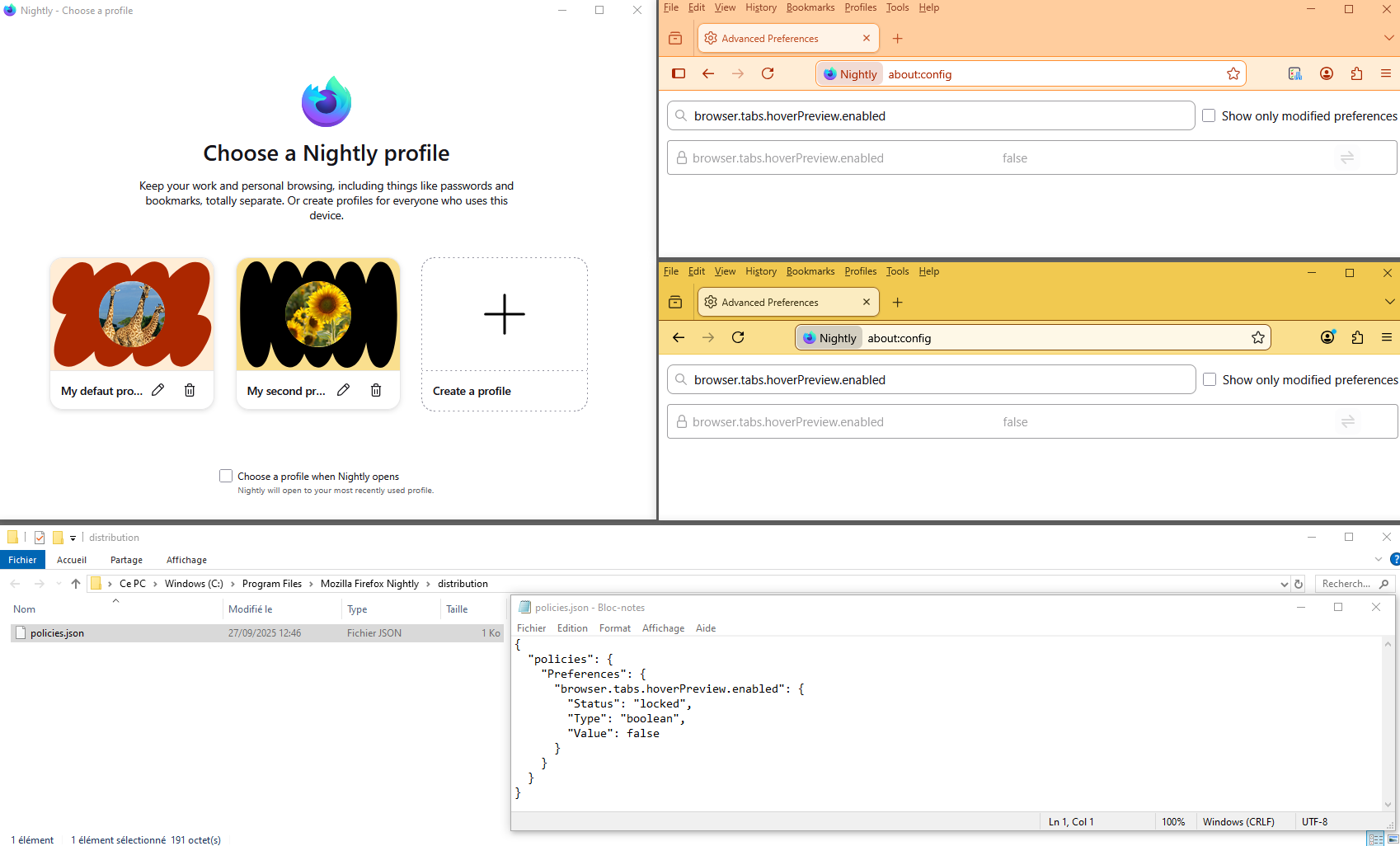Switch Explorer to details view in status bar

click(1376, 839)
